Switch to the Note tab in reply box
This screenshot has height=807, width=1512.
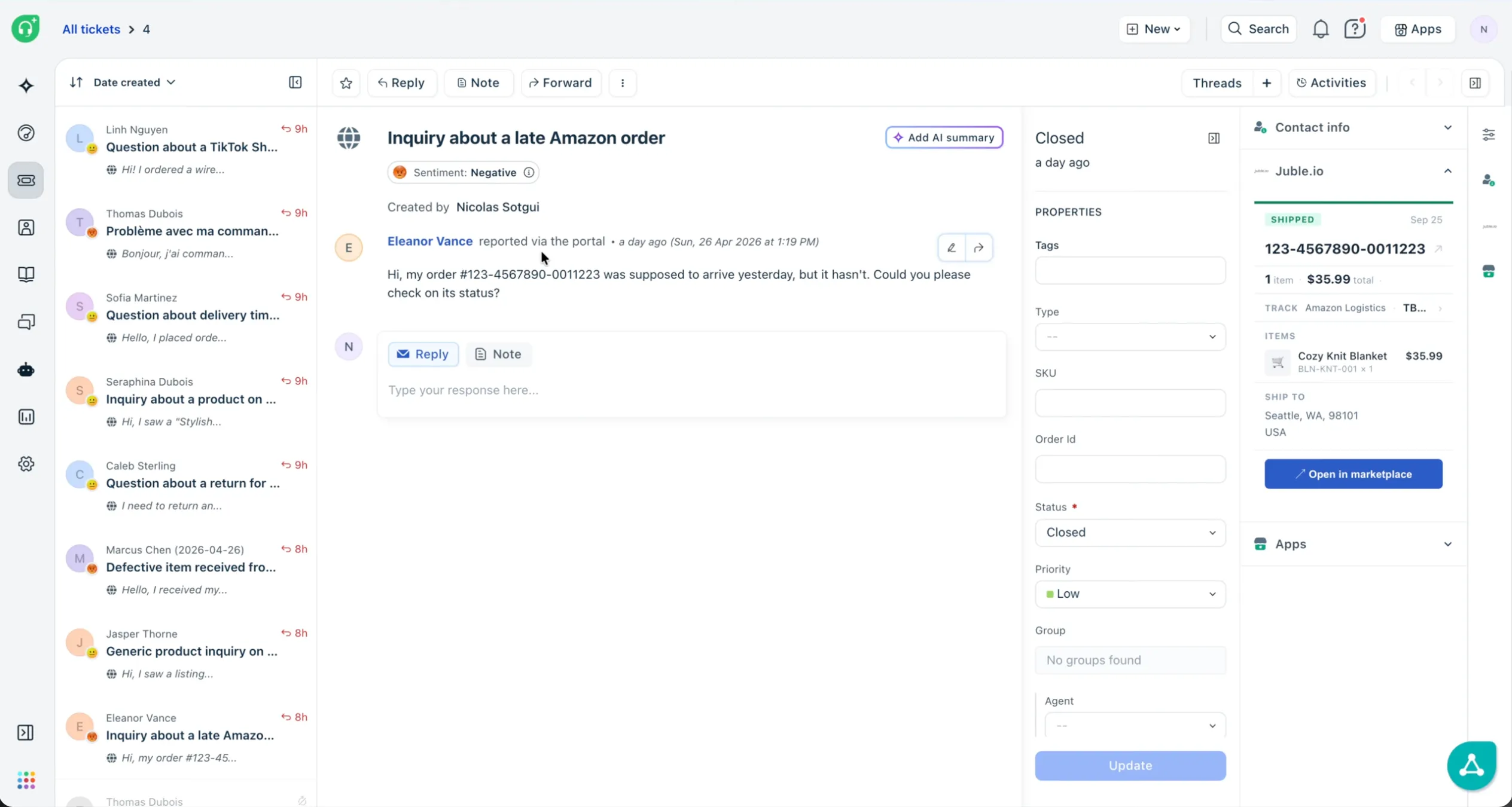point(498,354)
